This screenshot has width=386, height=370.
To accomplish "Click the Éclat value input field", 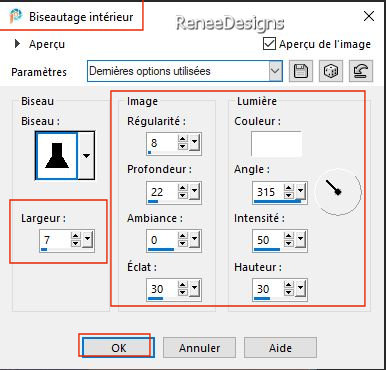I will (x=162, y=289).
